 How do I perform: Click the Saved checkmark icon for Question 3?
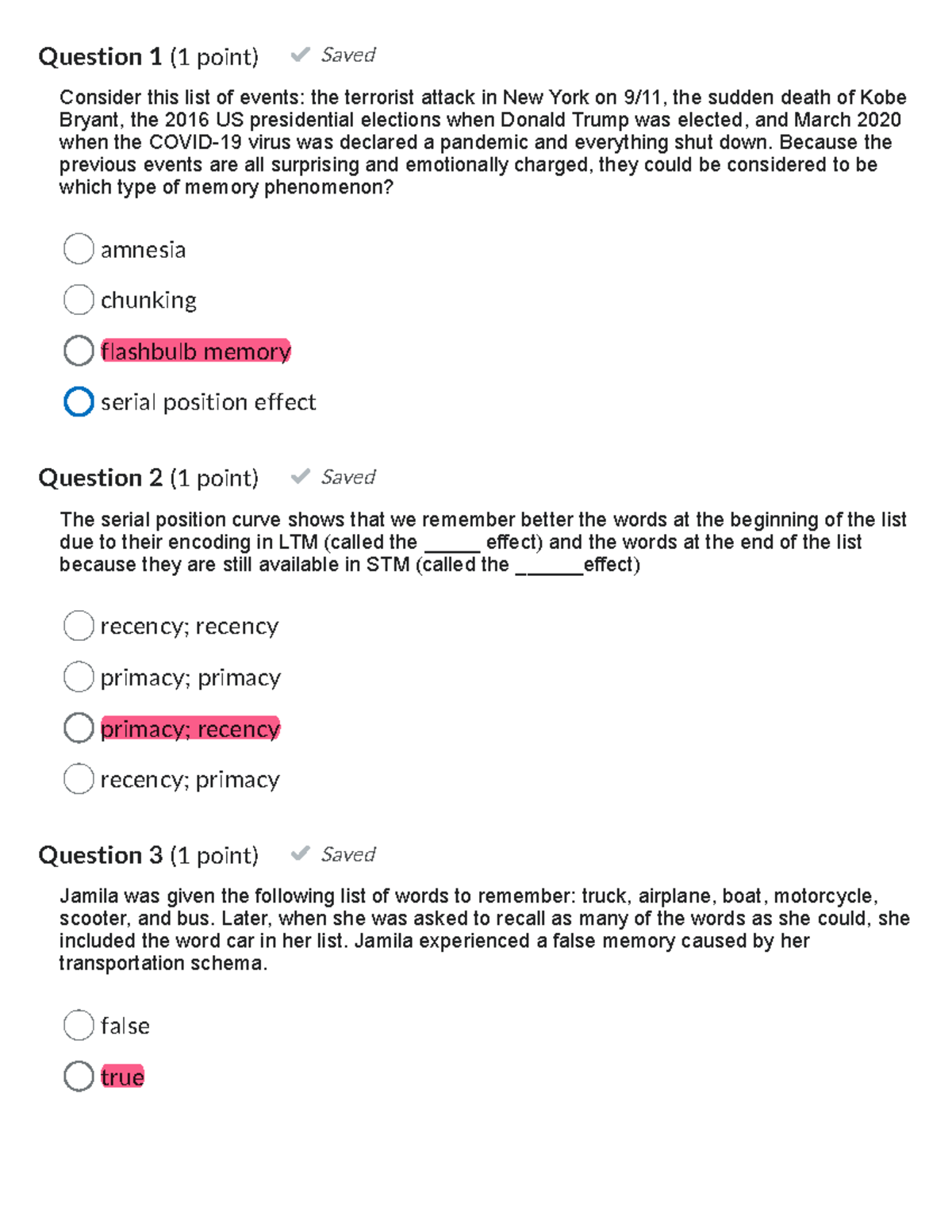coord(301,854)
